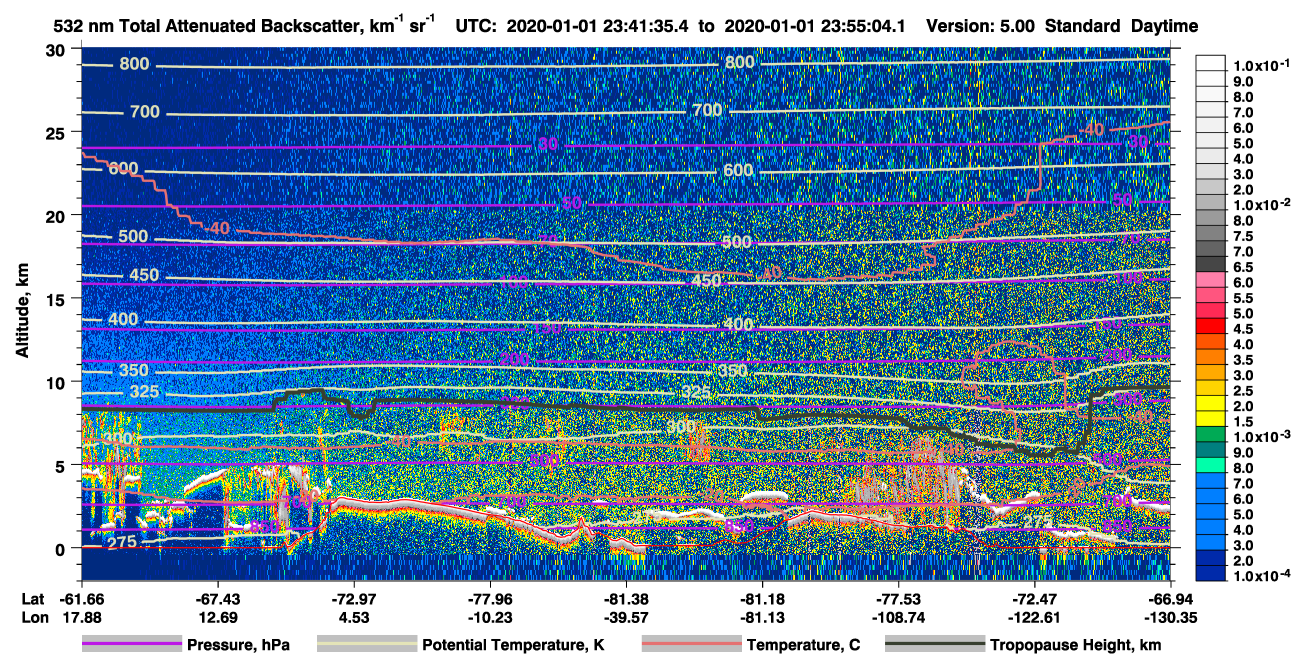Screen dimensions: 1300x667
Task: Click the latitude value -61.66
Action: (81, 598)
